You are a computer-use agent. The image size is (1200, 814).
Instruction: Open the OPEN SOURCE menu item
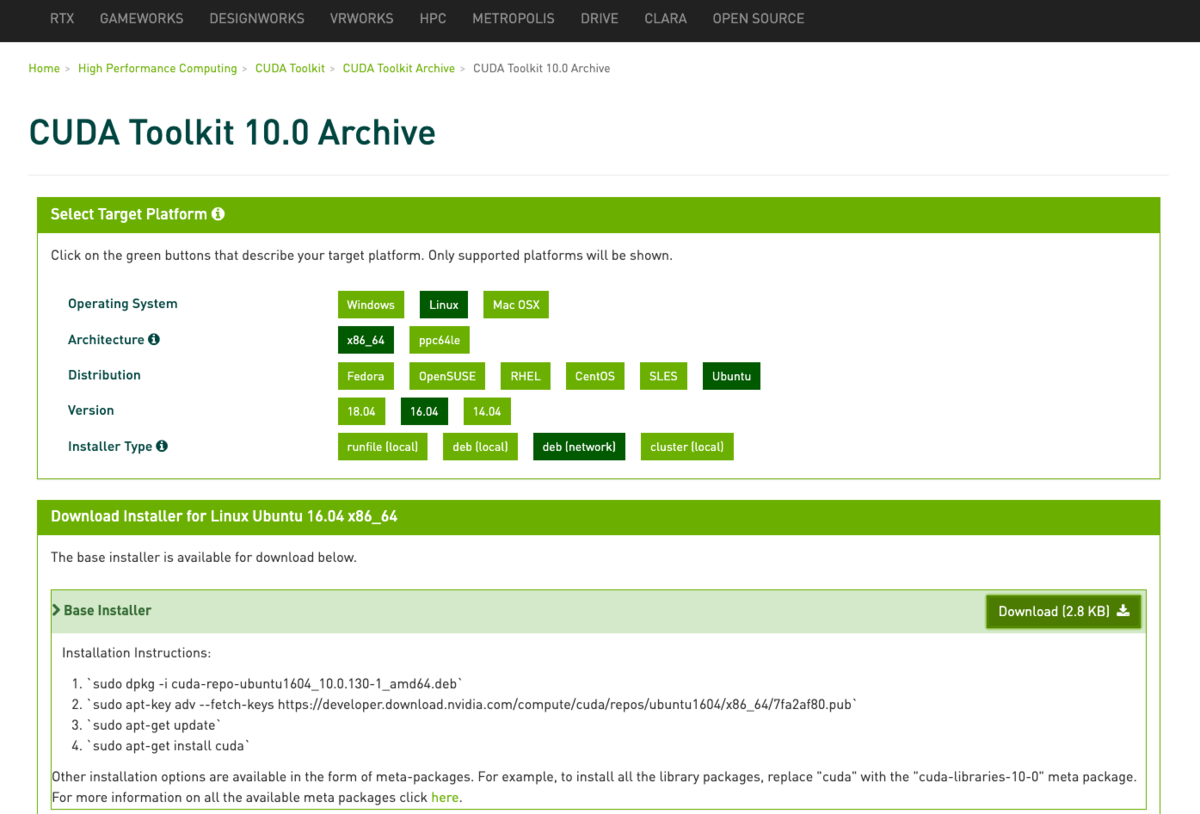pyautogui.click(x=758, y=19)
